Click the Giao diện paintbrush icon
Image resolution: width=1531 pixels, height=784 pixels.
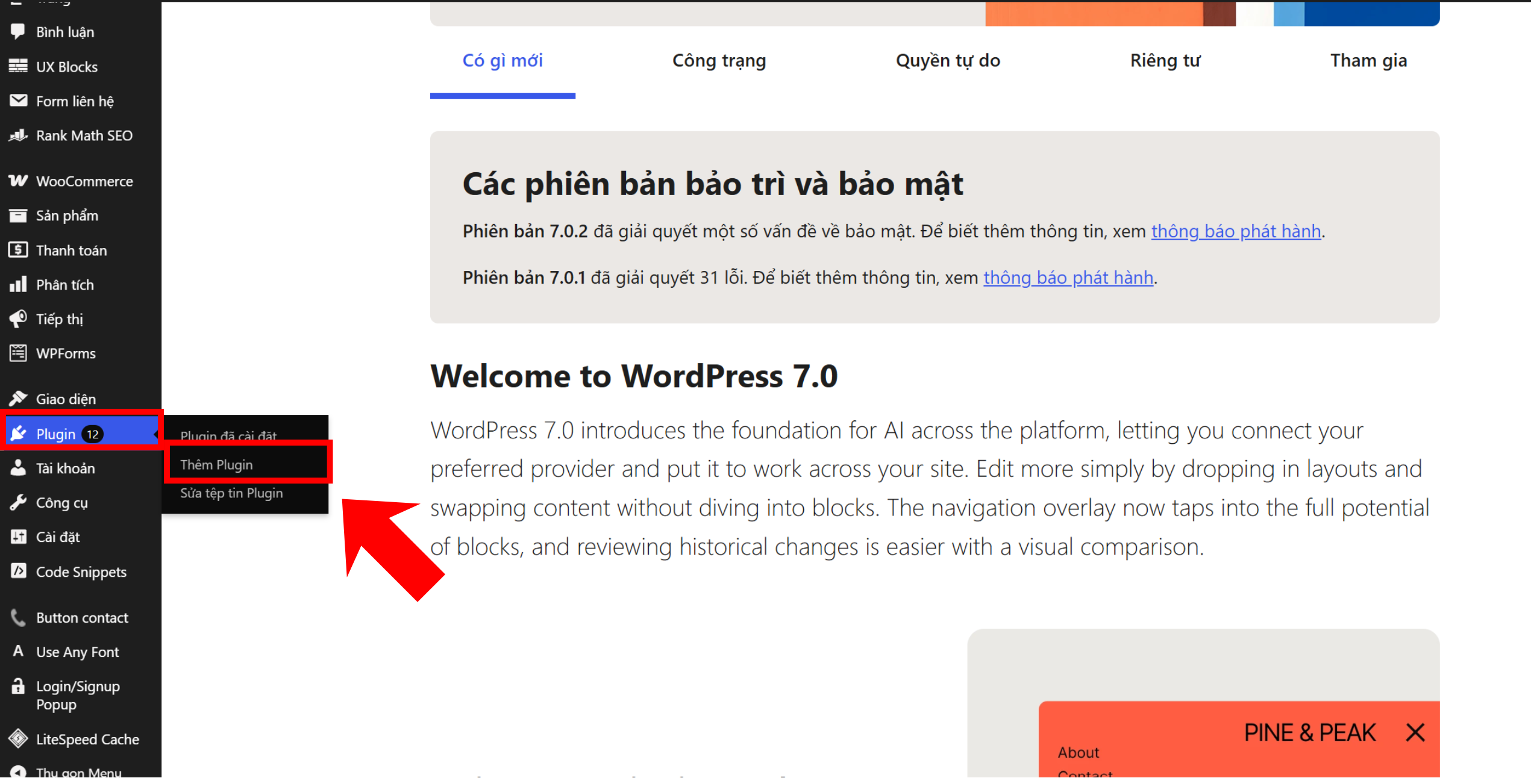coord(18,398)
